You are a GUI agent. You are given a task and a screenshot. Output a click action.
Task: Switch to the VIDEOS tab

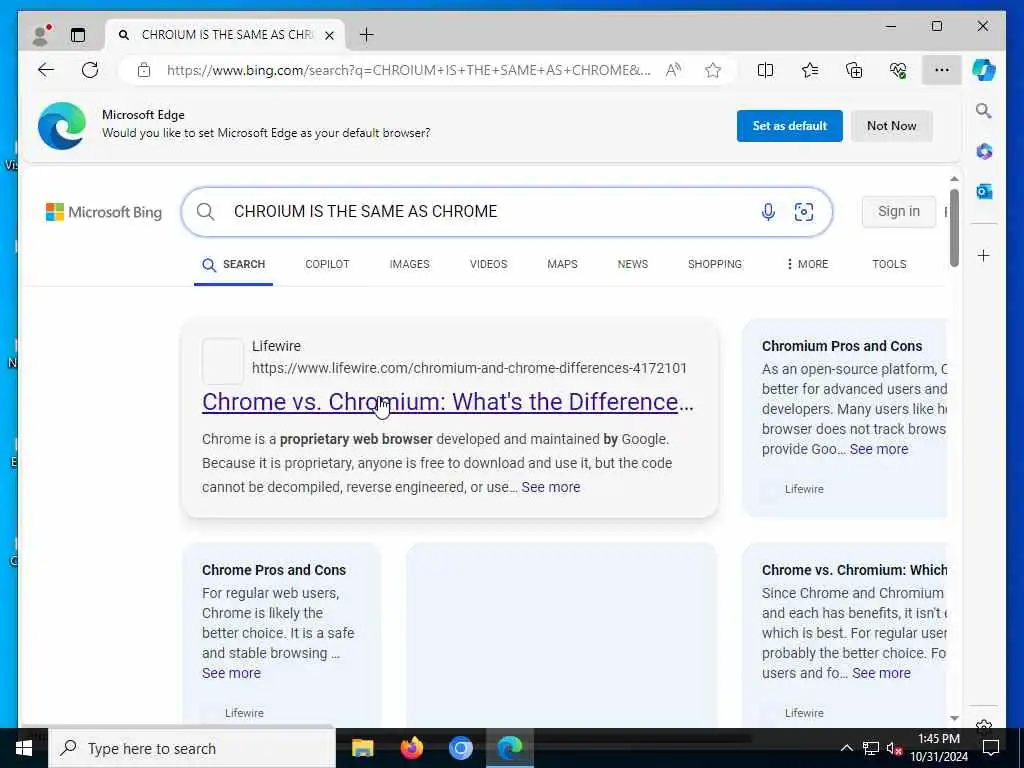pos(488,264)
